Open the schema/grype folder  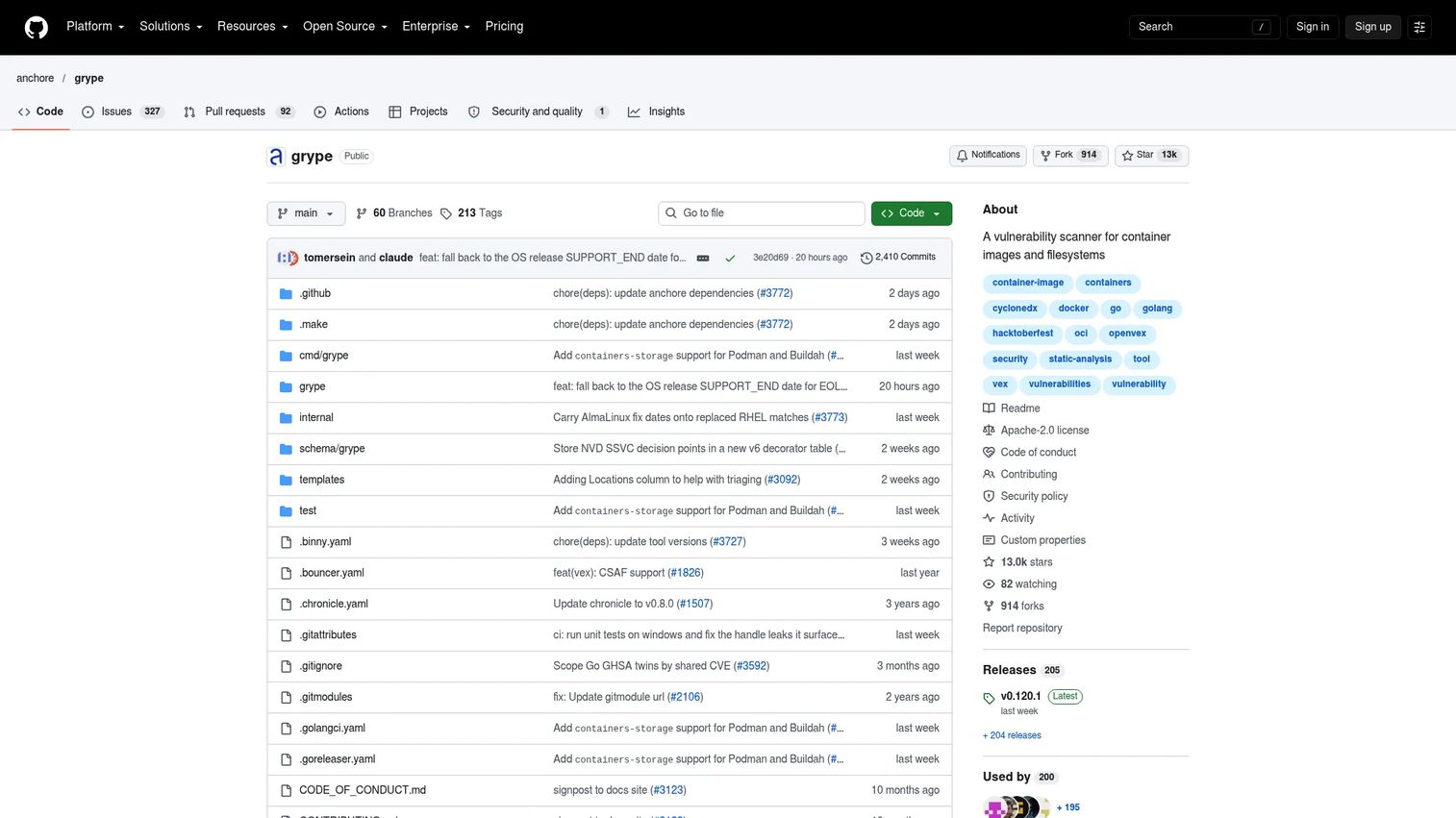coord(332,449)
